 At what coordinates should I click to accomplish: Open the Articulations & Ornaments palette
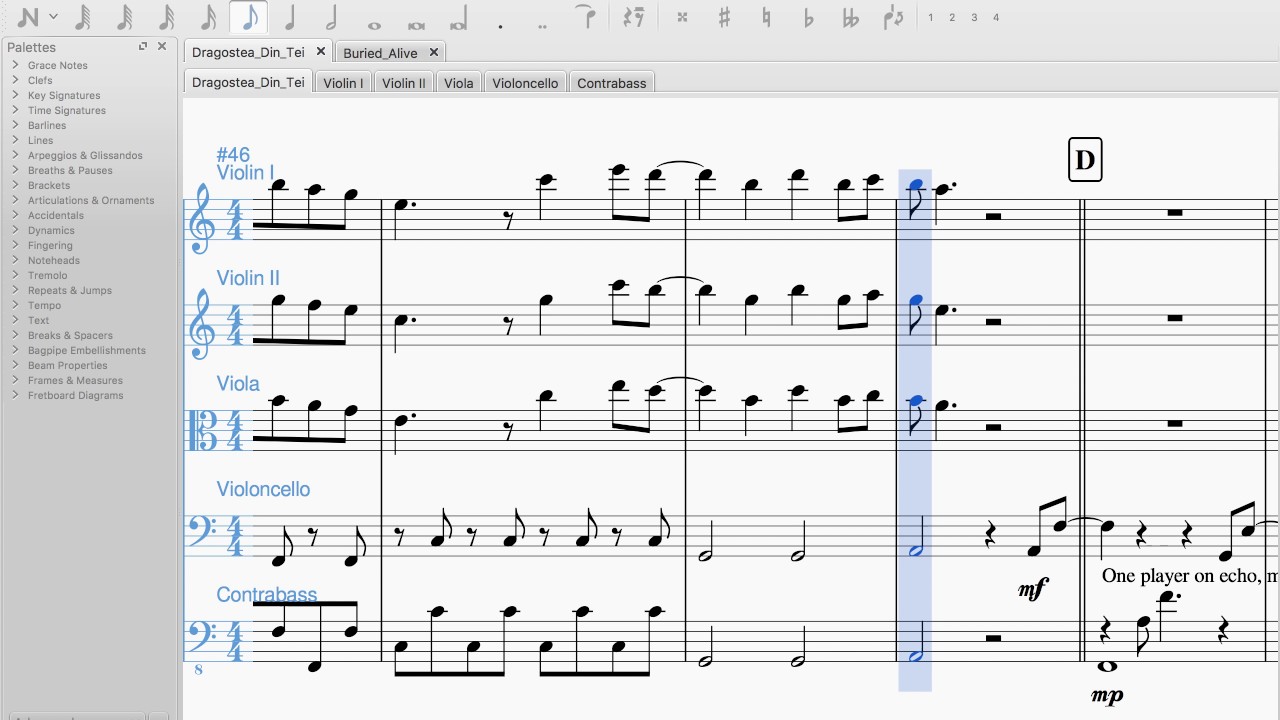tap(91, 200)
